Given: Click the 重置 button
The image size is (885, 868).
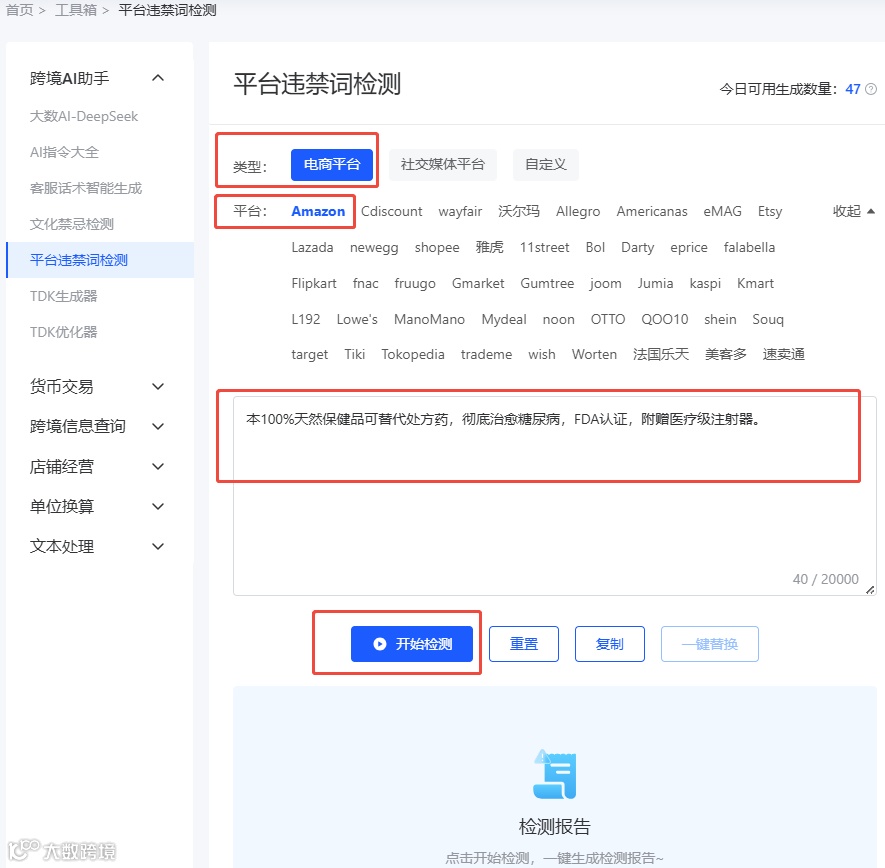Looking at the screenshot, I should [x=524, y=644].
